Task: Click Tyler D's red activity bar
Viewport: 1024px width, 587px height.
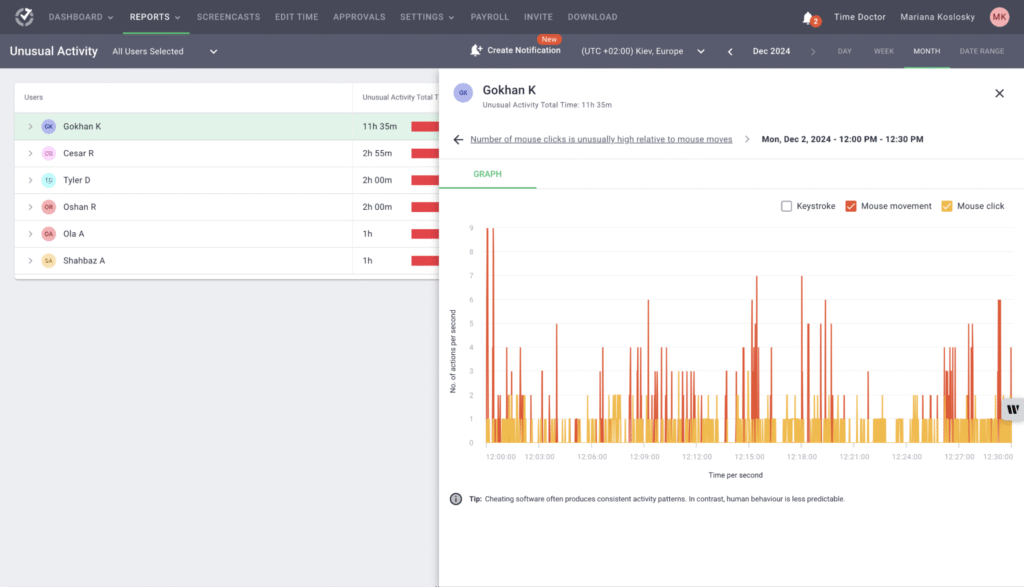Action: pyautogui.click(x=425, y=180)
